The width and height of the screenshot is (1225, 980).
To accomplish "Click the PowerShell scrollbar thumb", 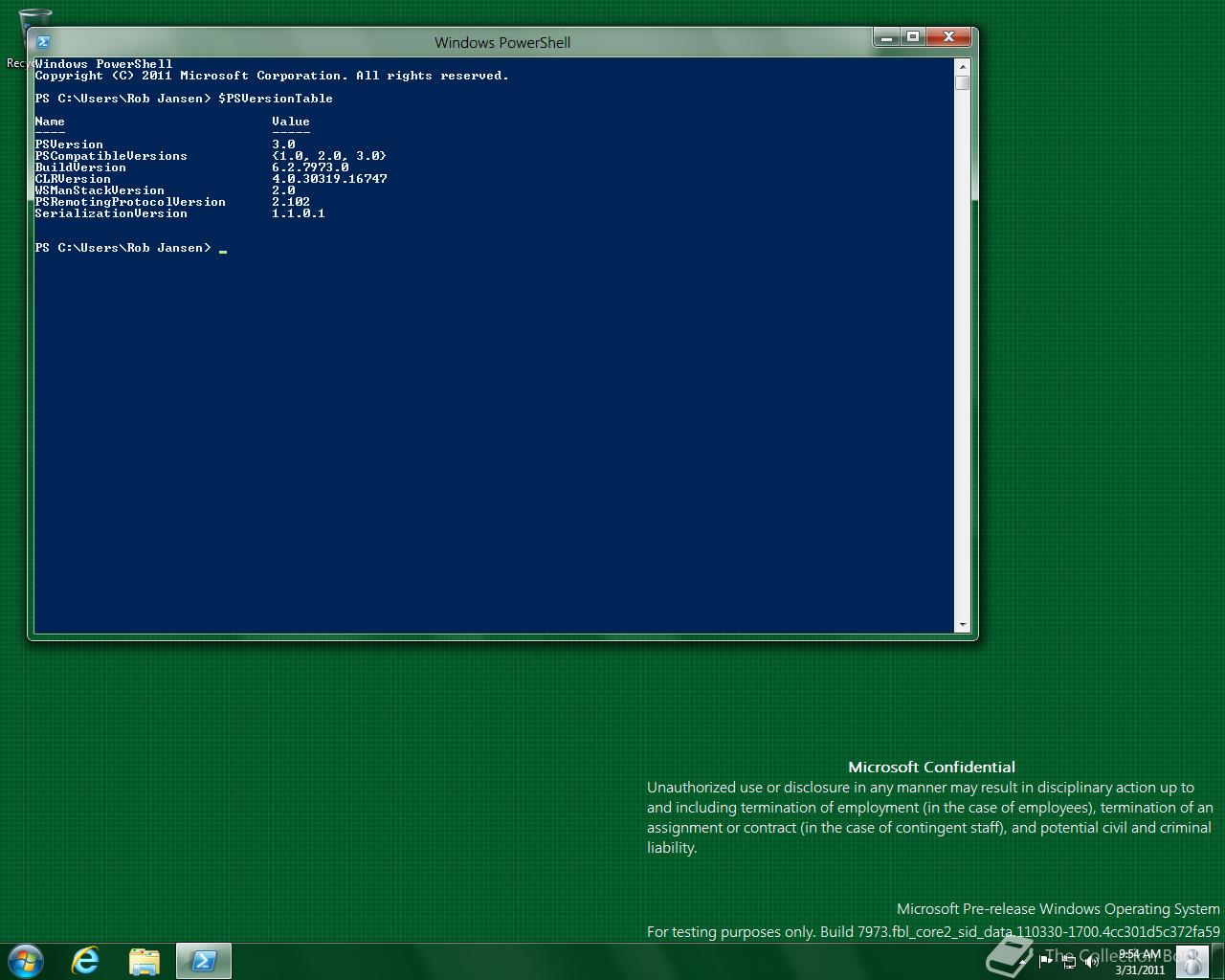I will 963,82.
